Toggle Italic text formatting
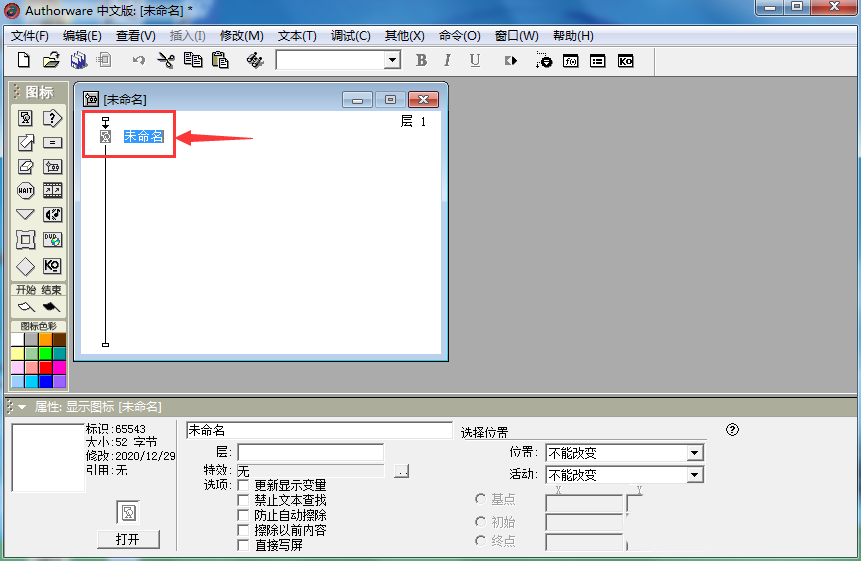This screenshot has height=561, width=861. [x=448, y=60]
